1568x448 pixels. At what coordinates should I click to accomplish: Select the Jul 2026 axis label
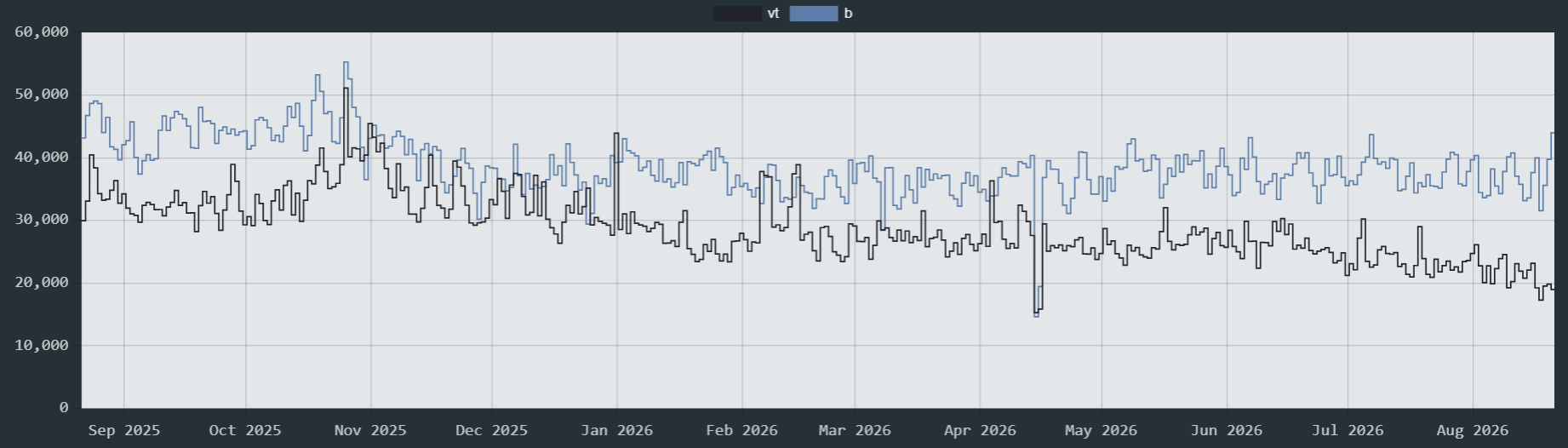point(1348,430)
